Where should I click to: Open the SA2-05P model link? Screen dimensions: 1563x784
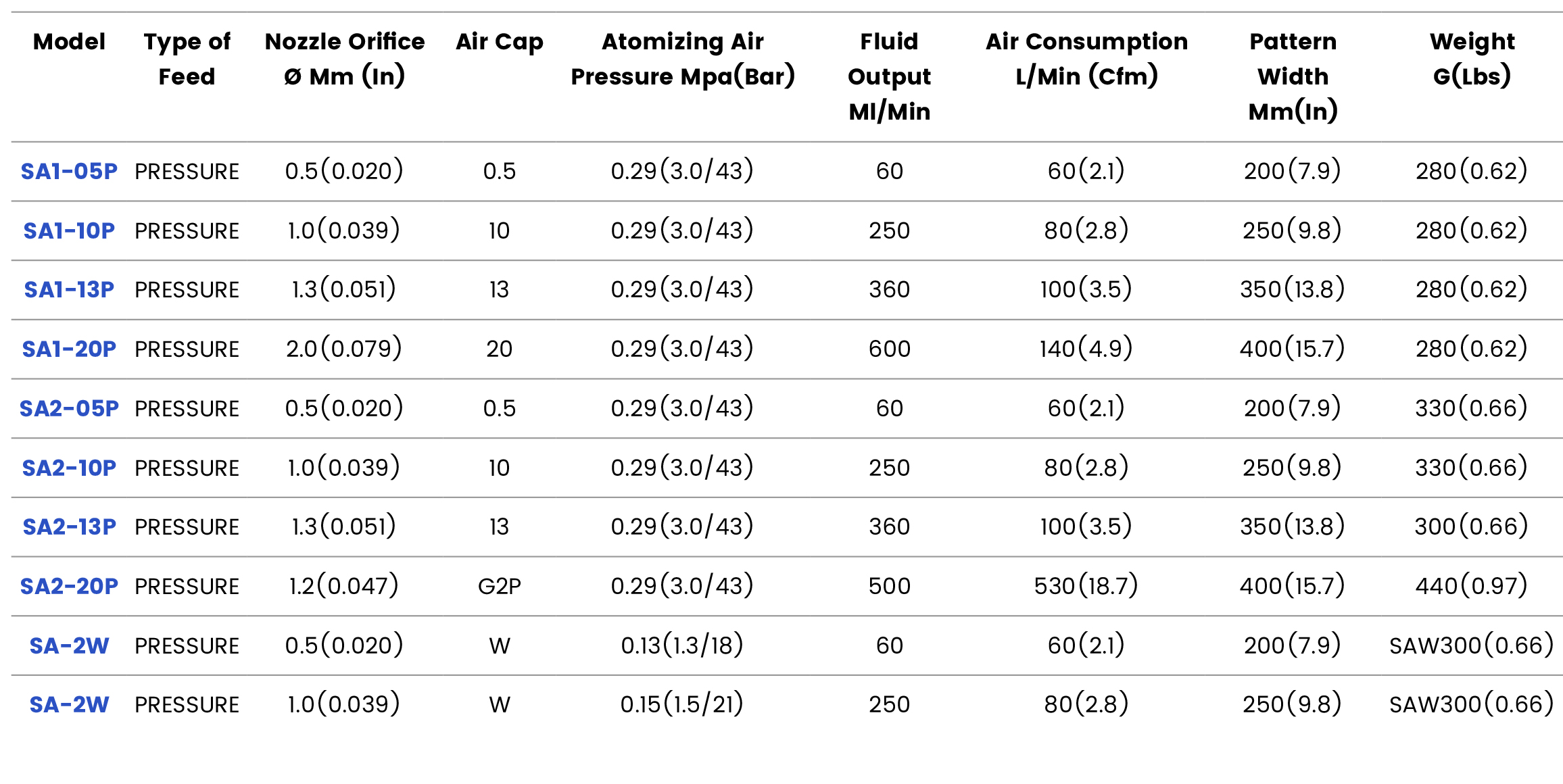click(x=69, y=409)
